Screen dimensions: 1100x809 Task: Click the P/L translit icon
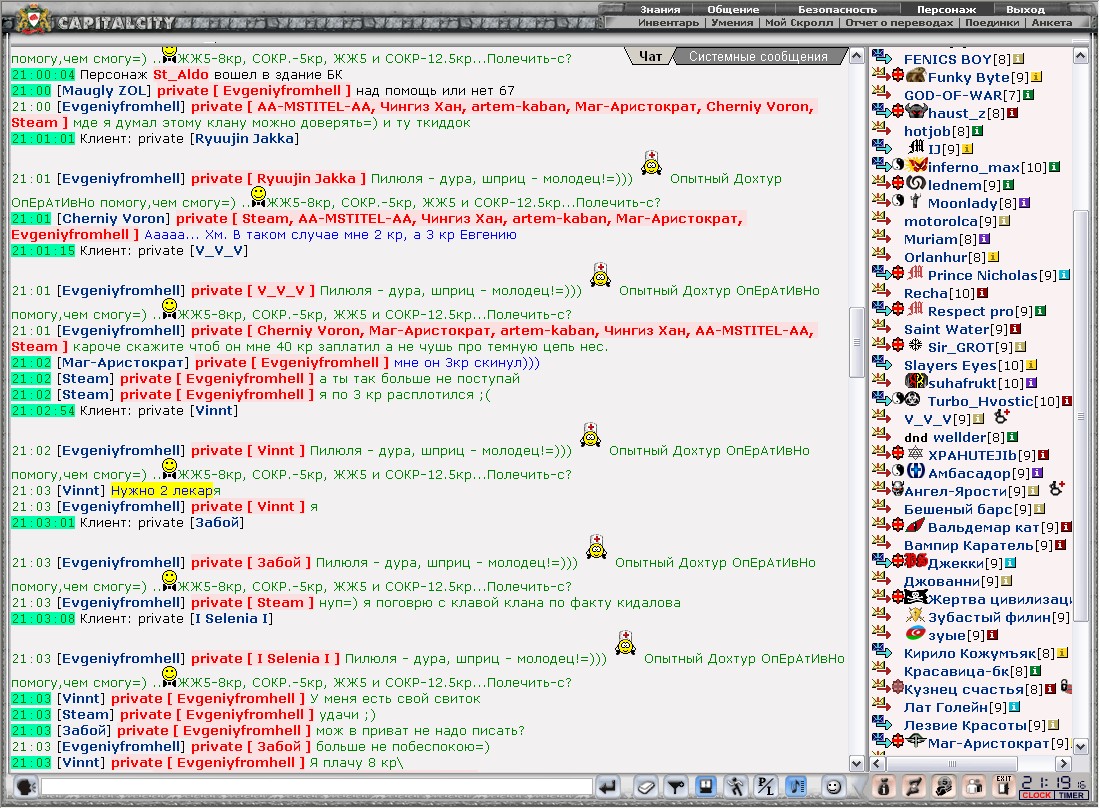coord(765,787)
